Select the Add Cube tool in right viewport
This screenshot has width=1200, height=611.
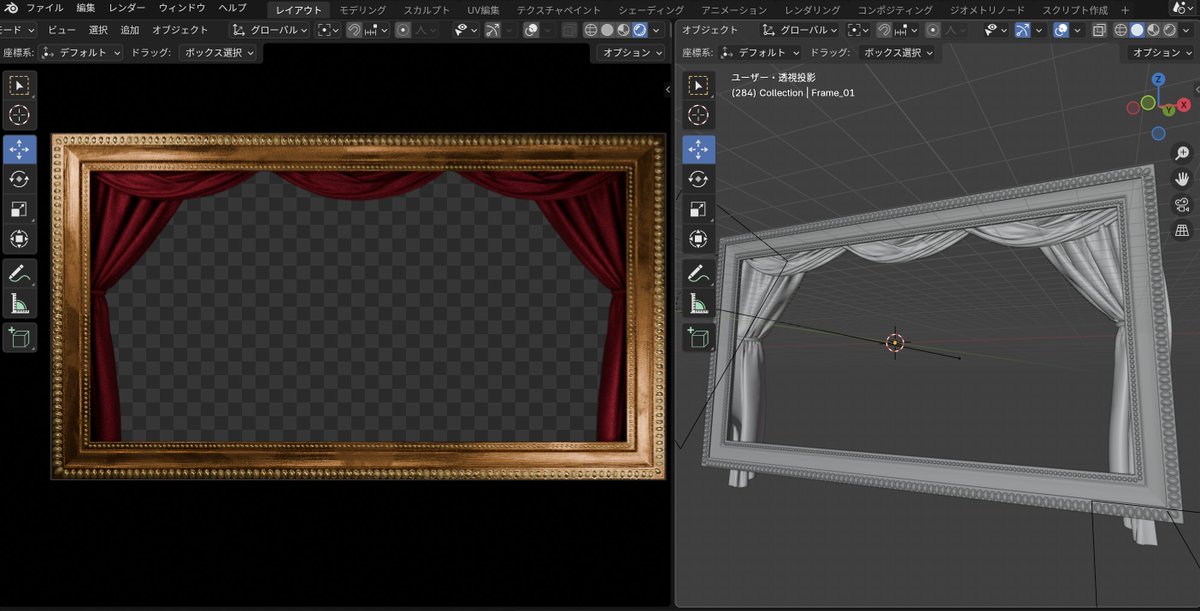(698, 338)
